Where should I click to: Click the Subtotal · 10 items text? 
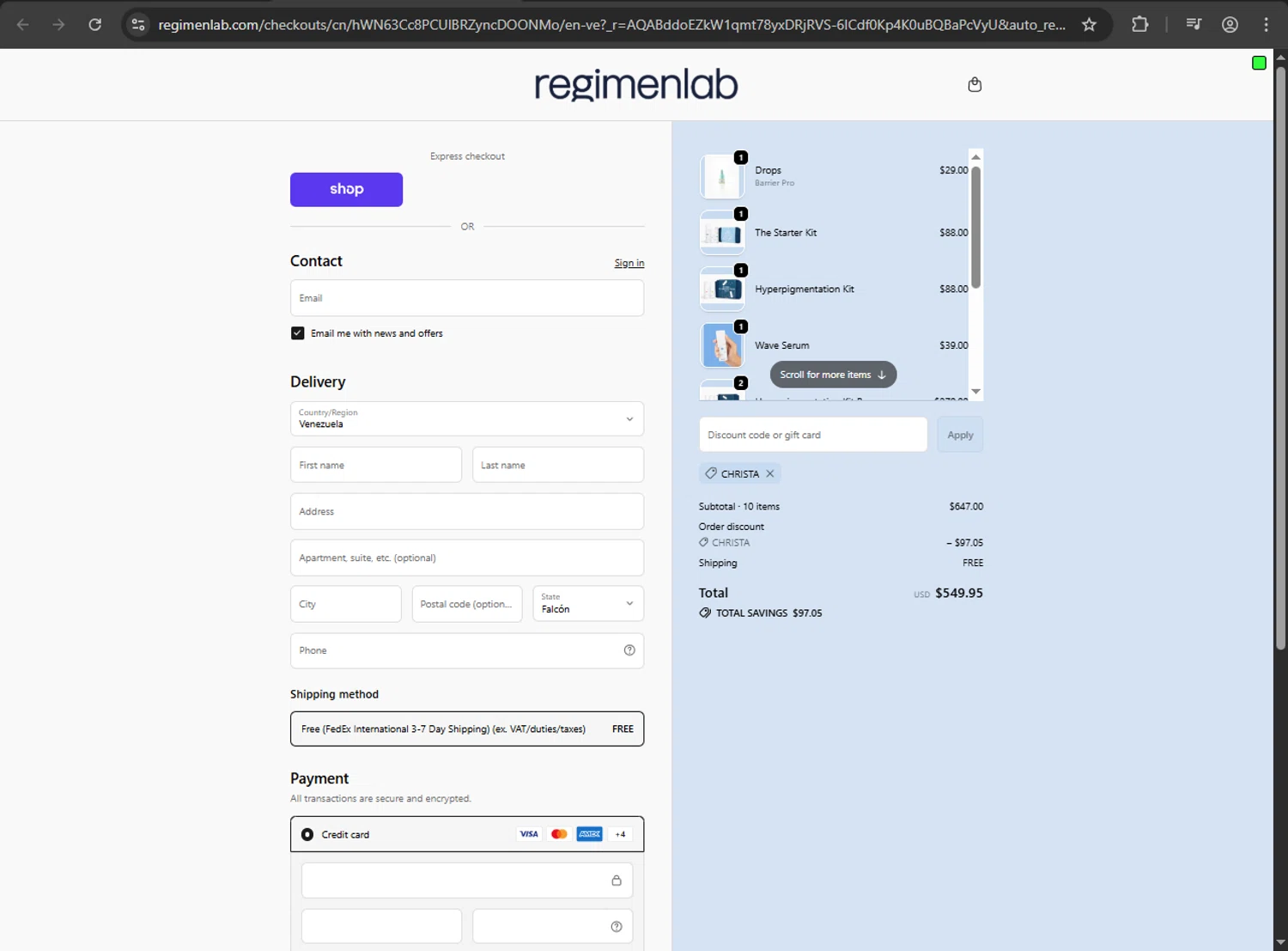point(739,507)
